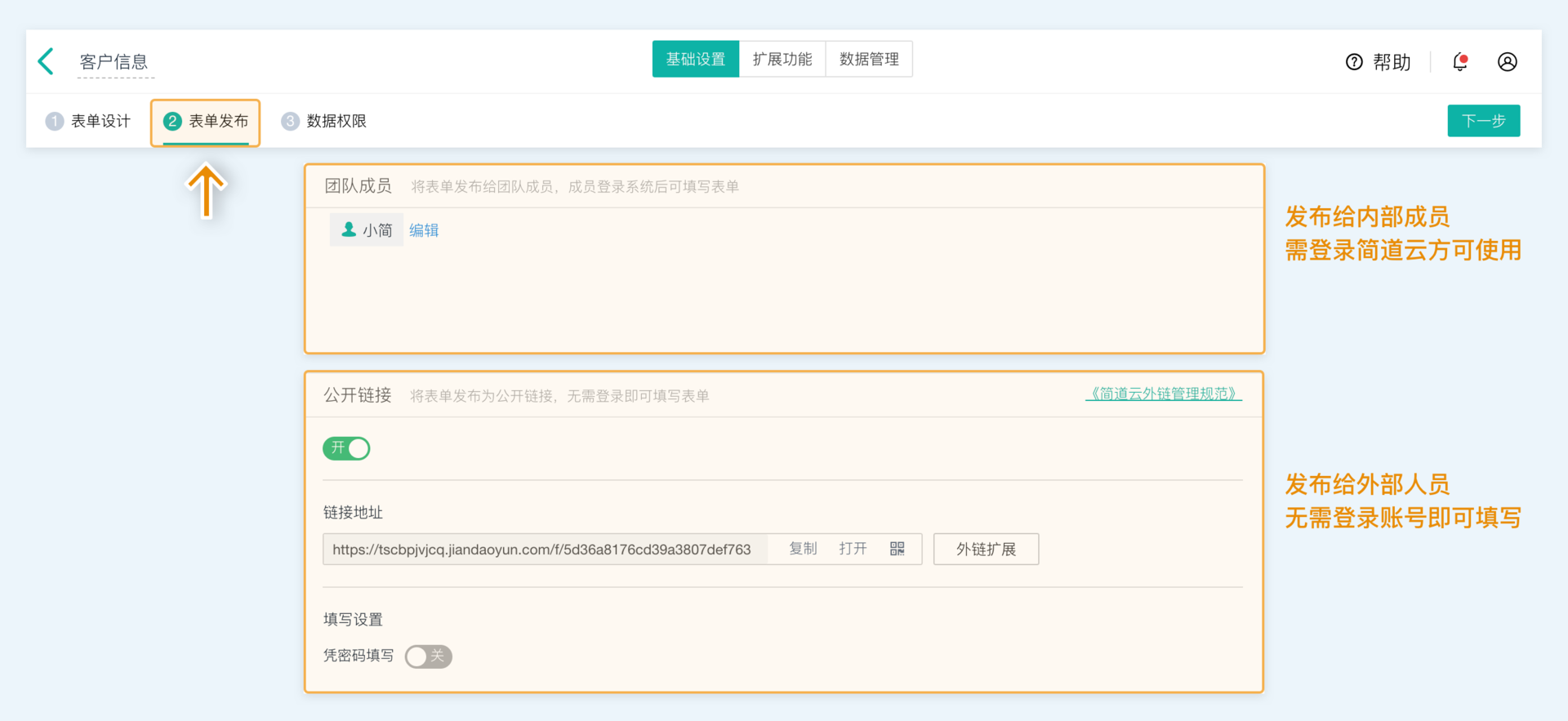1568x721 pixels.
Task: Turn off the 公开链接 switch
Action: (346, 448)
